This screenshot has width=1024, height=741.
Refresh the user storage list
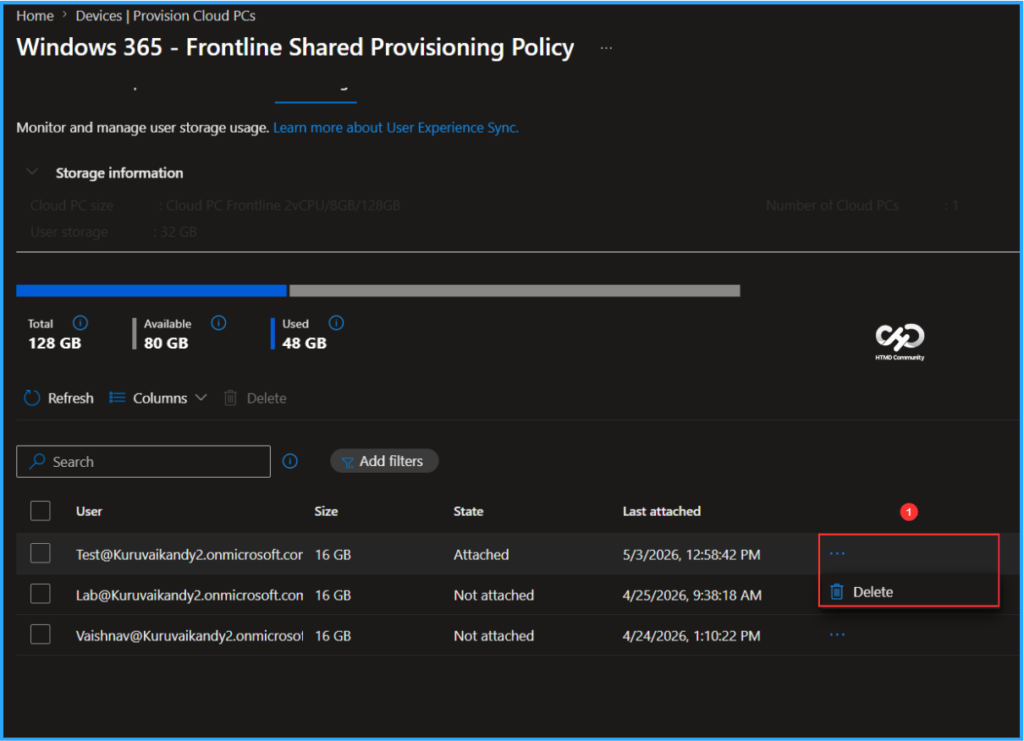coord(58,398)
